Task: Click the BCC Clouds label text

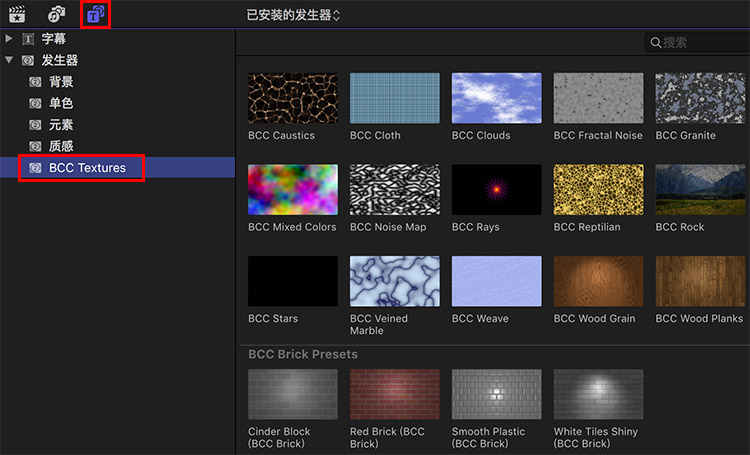Action: click(x=481, y=135)
